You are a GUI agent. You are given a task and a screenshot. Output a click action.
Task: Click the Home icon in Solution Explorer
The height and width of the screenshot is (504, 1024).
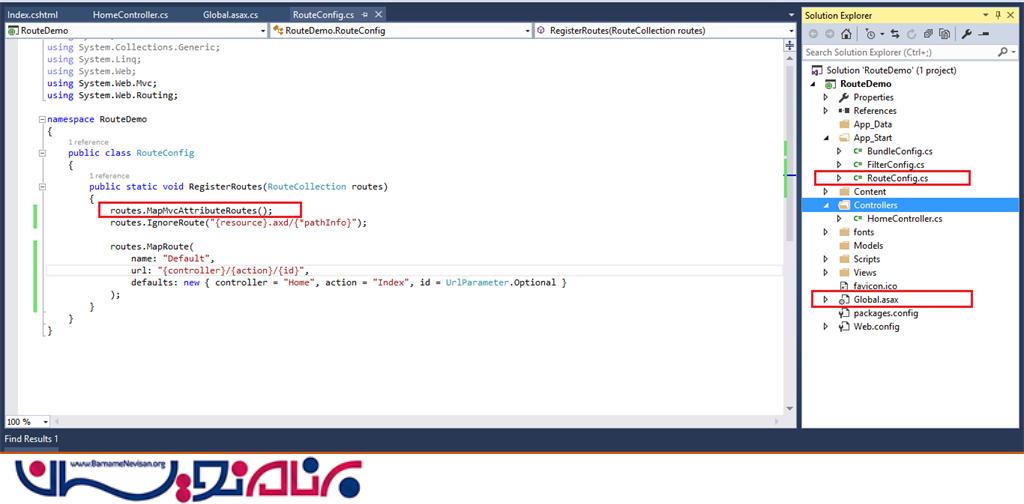(846, 34)
